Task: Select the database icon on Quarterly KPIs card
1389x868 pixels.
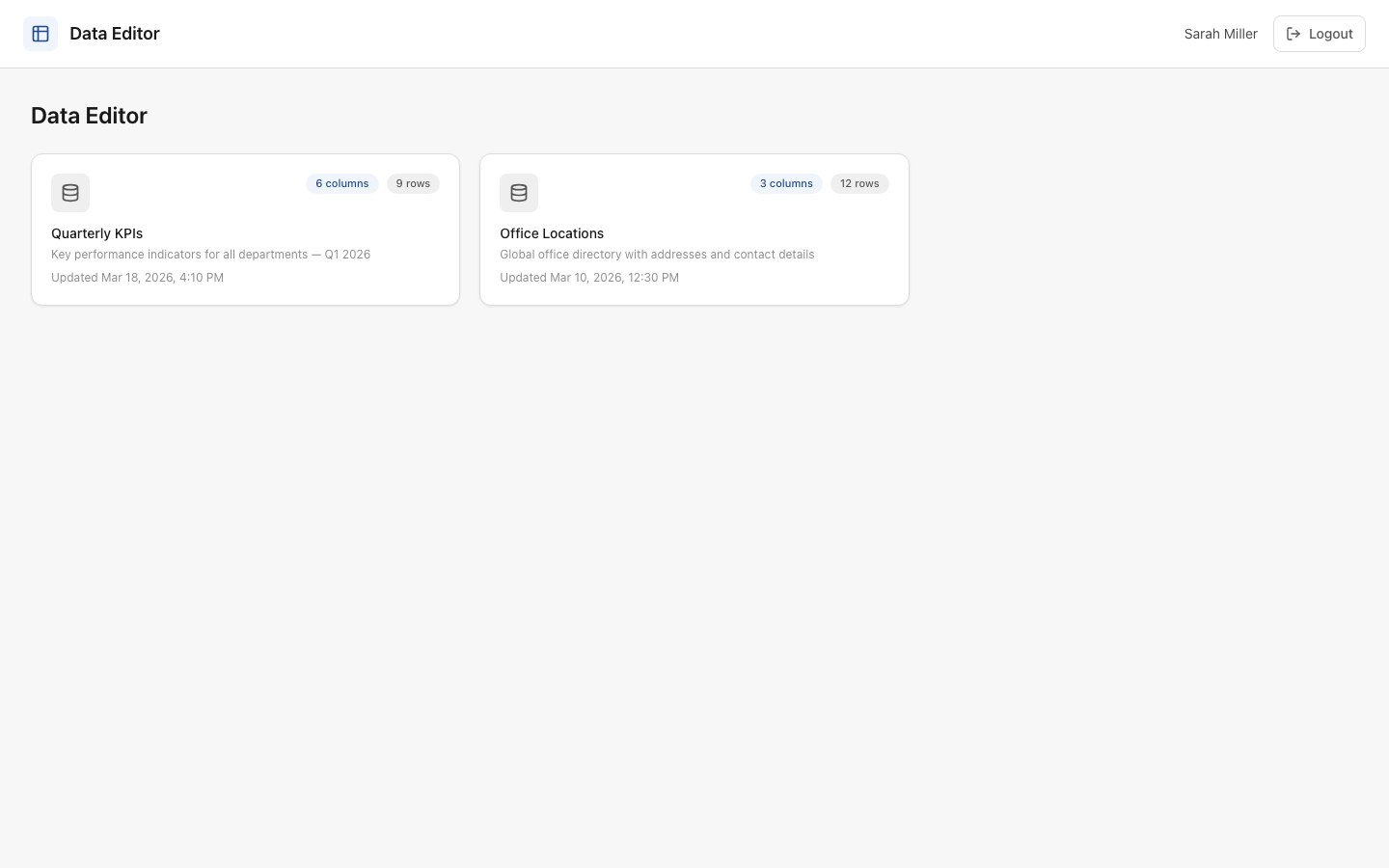Action: point(70,193)
